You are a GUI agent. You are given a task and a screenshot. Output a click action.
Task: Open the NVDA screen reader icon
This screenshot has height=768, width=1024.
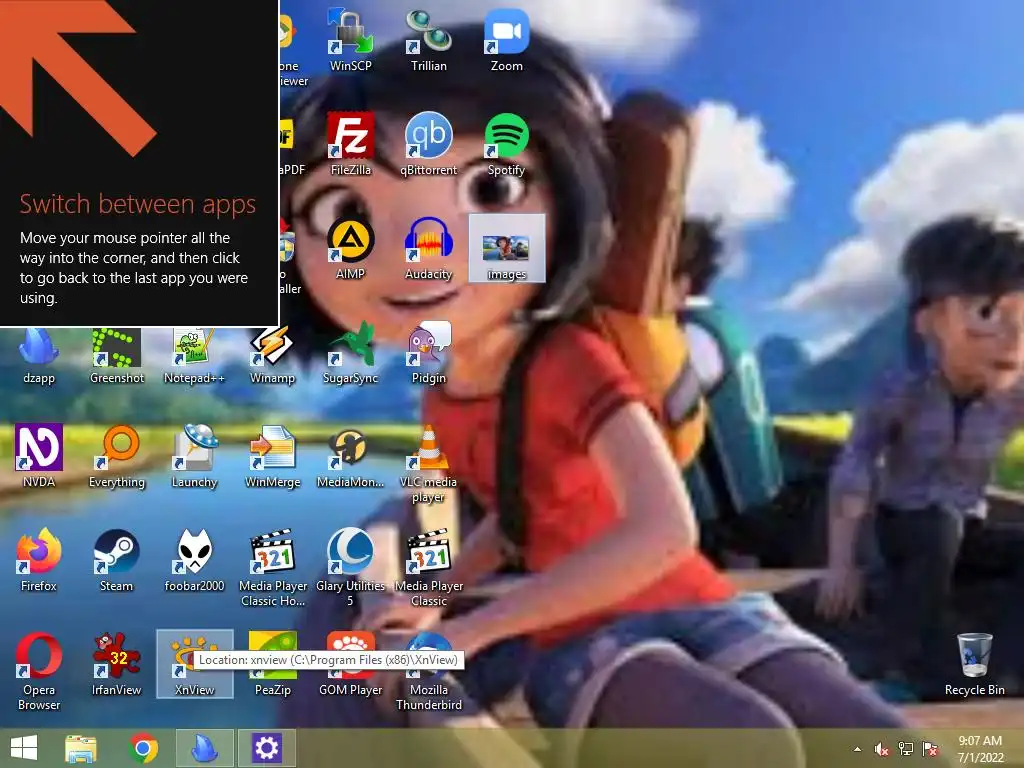click(x=39, y=456)
